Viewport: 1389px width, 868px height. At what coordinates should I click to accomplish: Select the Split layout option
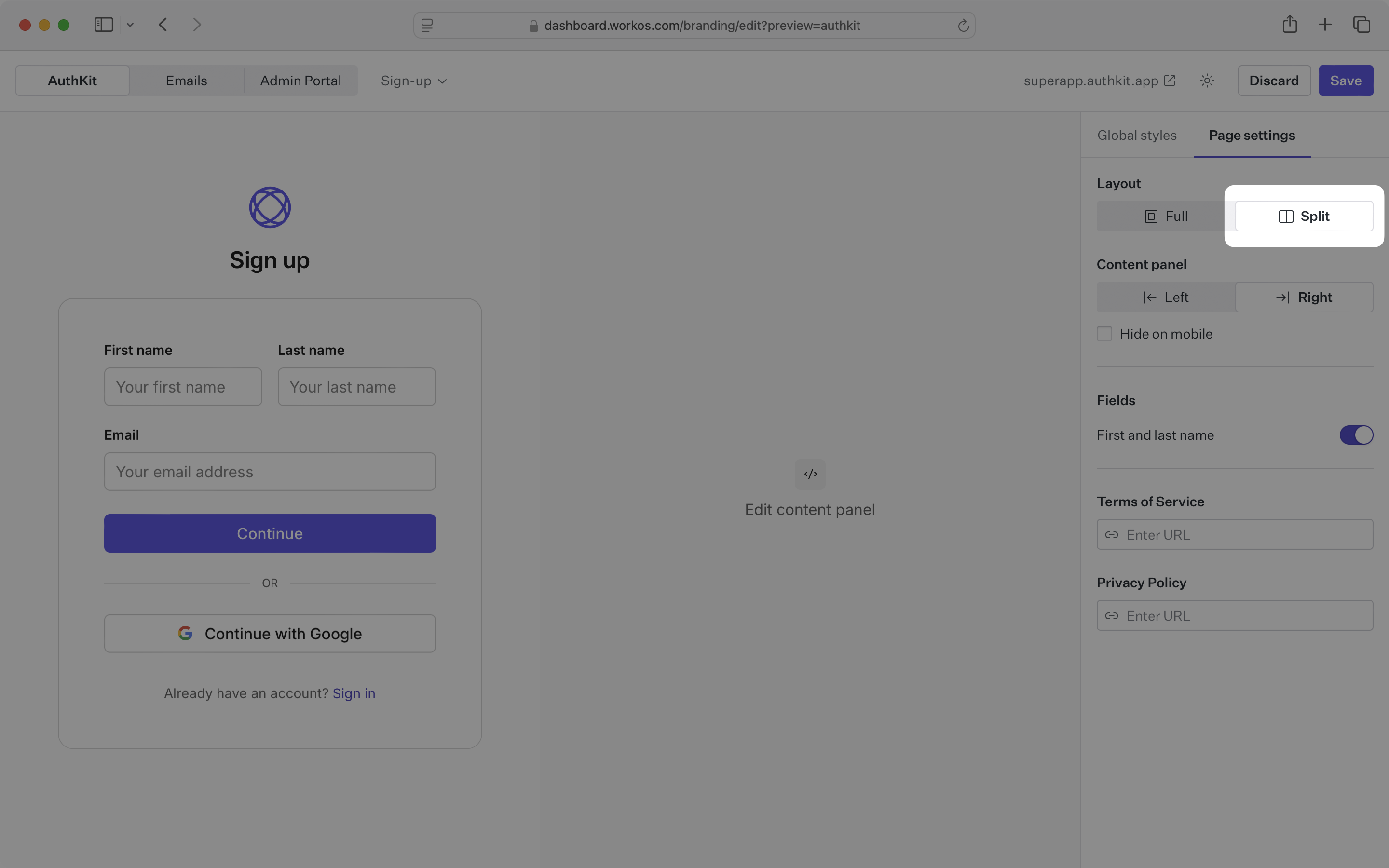click(1304, 216)
